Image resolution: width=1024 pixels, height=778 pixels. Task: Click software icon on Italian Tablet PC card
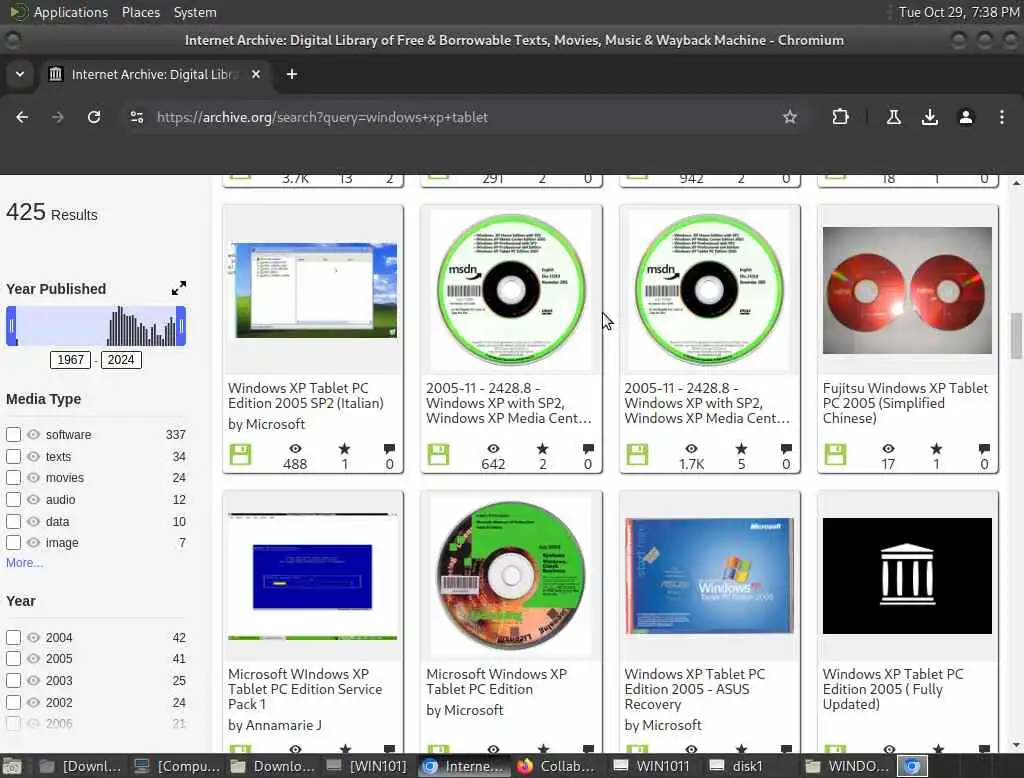pyautogui.click(x=240, y=454)
